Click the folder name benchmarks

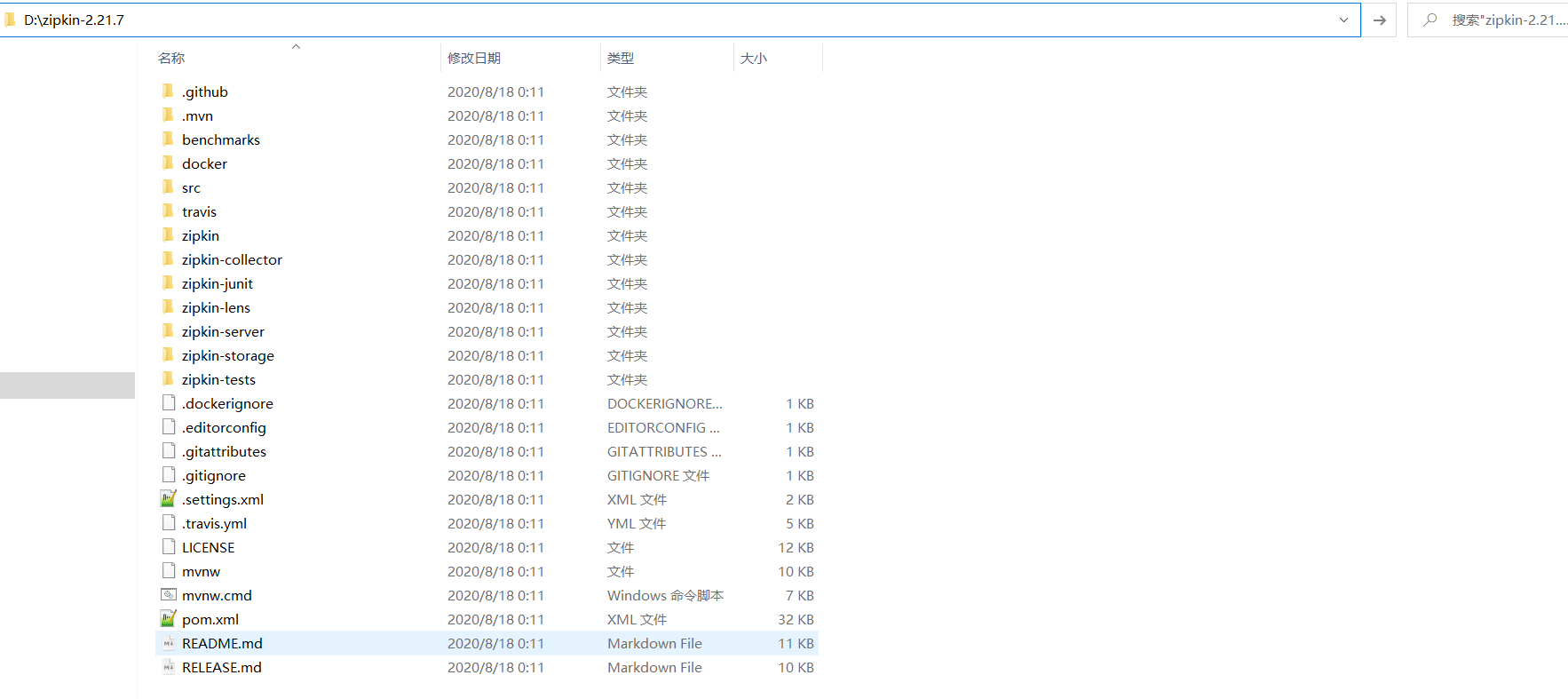coord(221,139)
